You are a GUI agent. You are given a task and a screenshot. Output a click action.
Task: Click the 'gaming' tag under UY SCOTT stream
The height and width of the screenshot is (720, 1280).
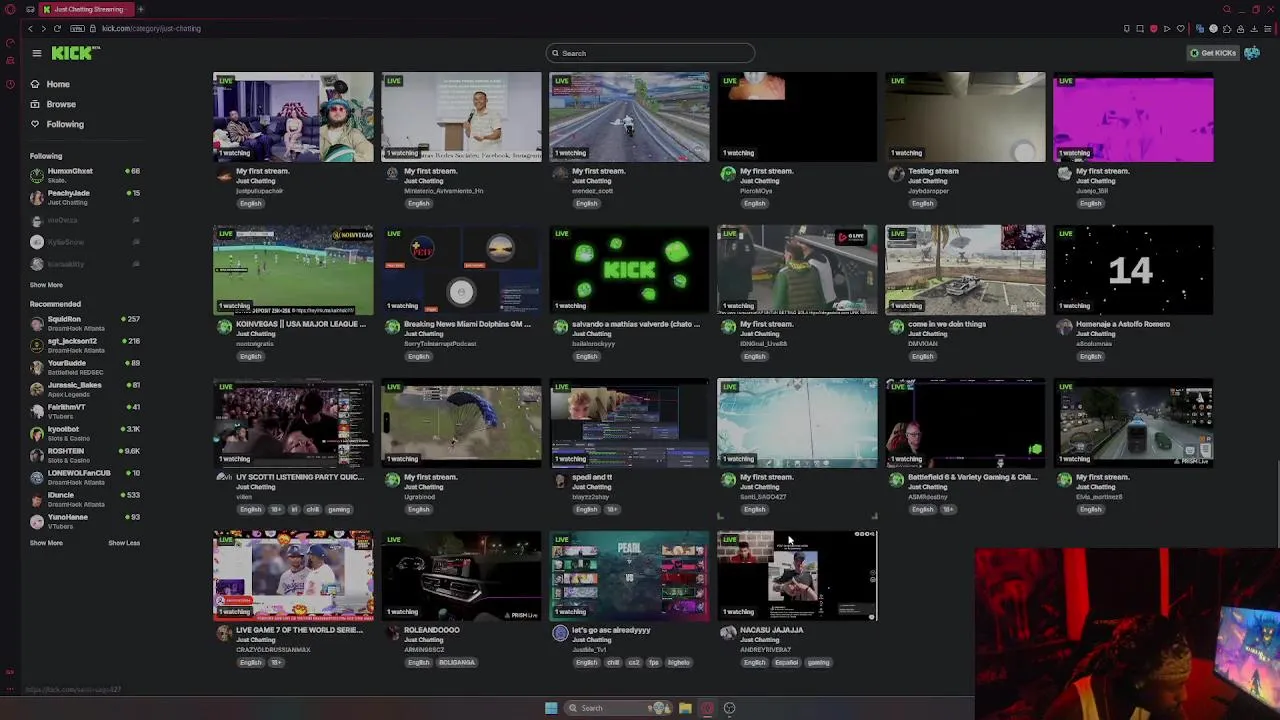click(x=339, y=509)
